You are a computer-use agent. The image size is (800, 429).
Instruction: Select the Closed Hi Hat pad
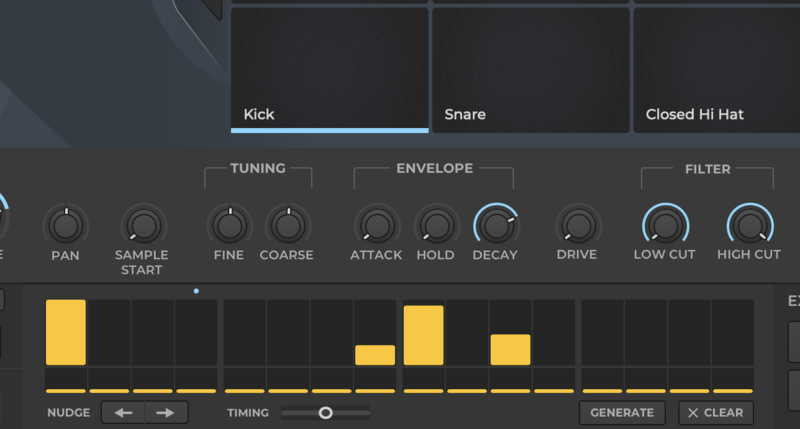coord(715,68)
